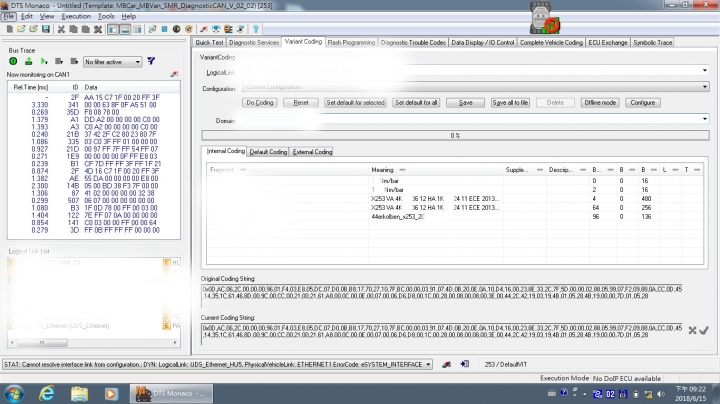The height and width of the screenshot is (404, 720).
Task: Switch to the Symbolic Trace tab
Action: point(652,42)
